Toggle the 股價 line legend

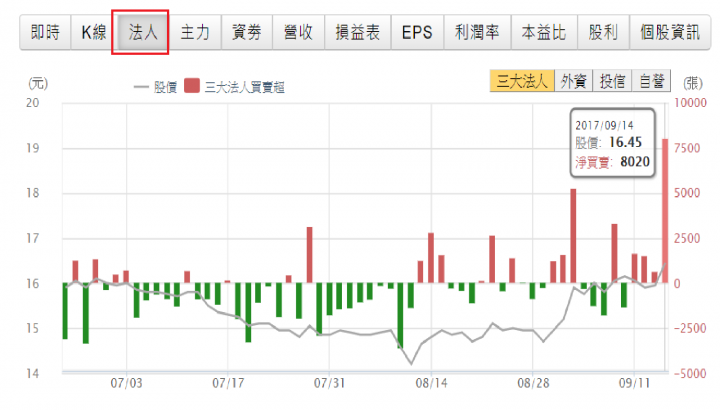[156, 87]
